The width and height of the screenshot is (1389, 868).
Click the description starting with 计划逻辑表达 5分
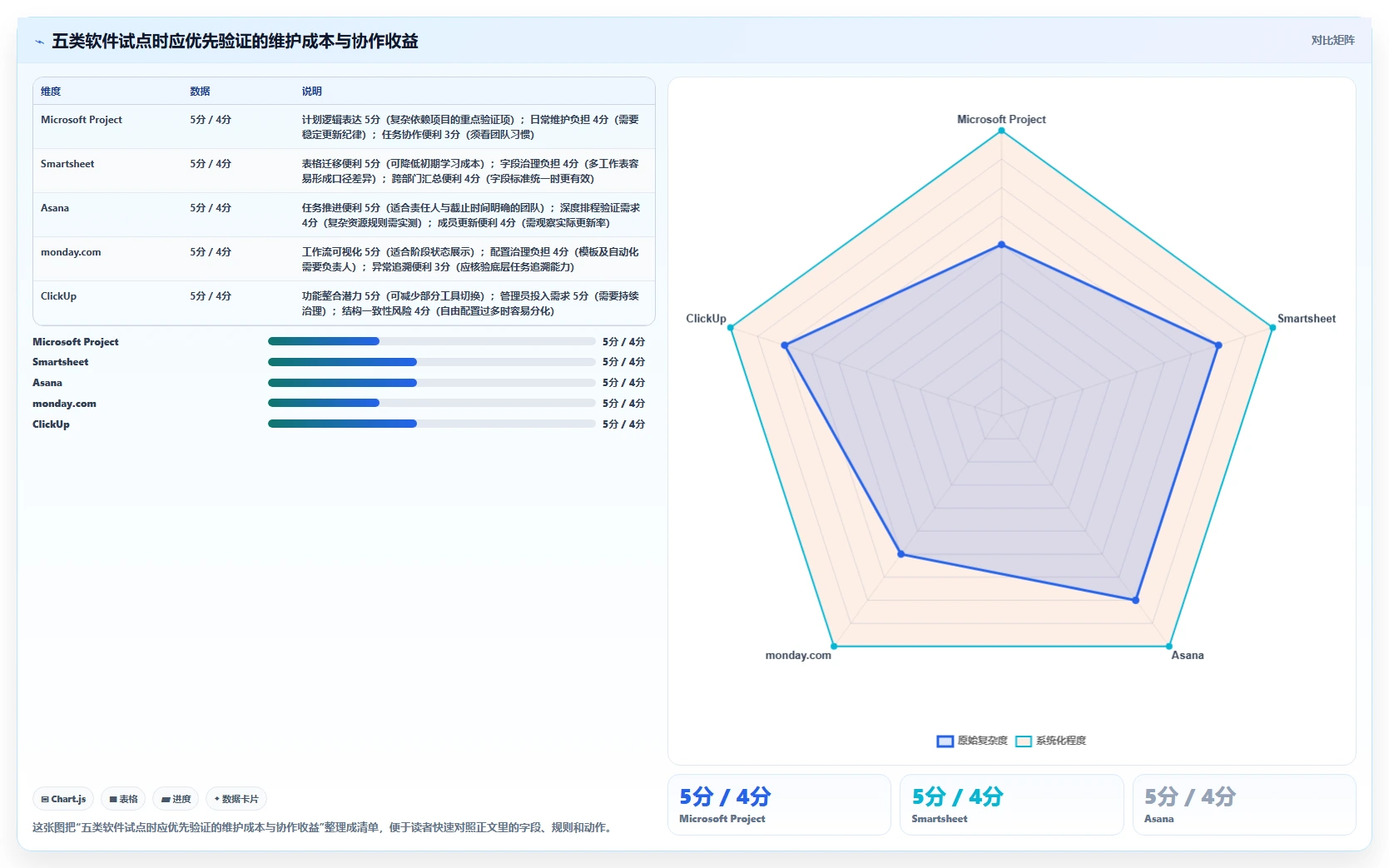pyautogui.click(x=470, y=126)
